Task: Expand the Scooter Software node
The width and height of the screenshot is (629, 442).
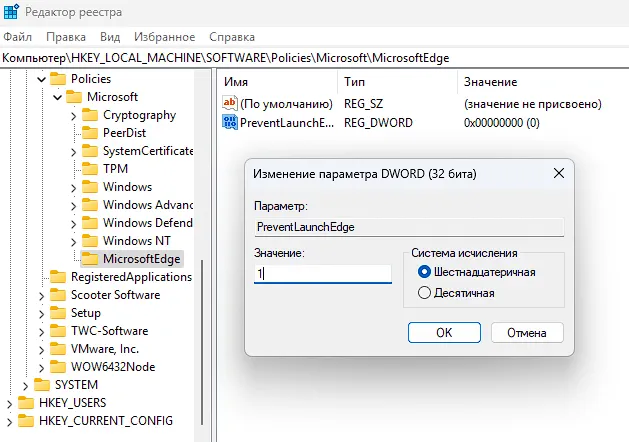Action: [41, 296]
